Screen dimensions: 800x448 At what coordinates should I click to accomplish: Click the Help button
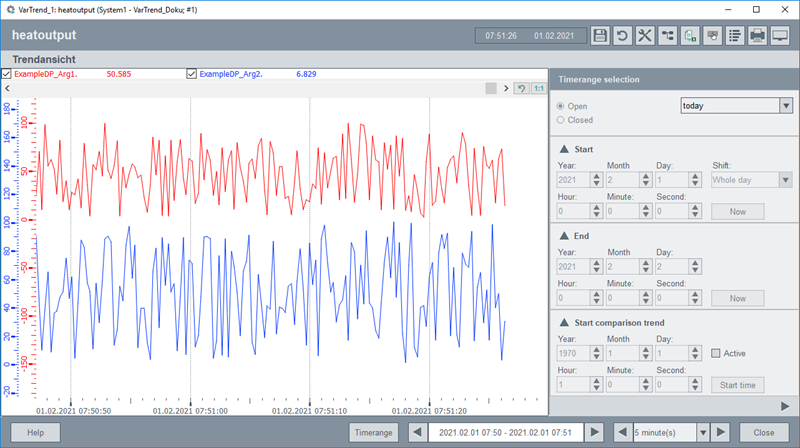[36, 432]
